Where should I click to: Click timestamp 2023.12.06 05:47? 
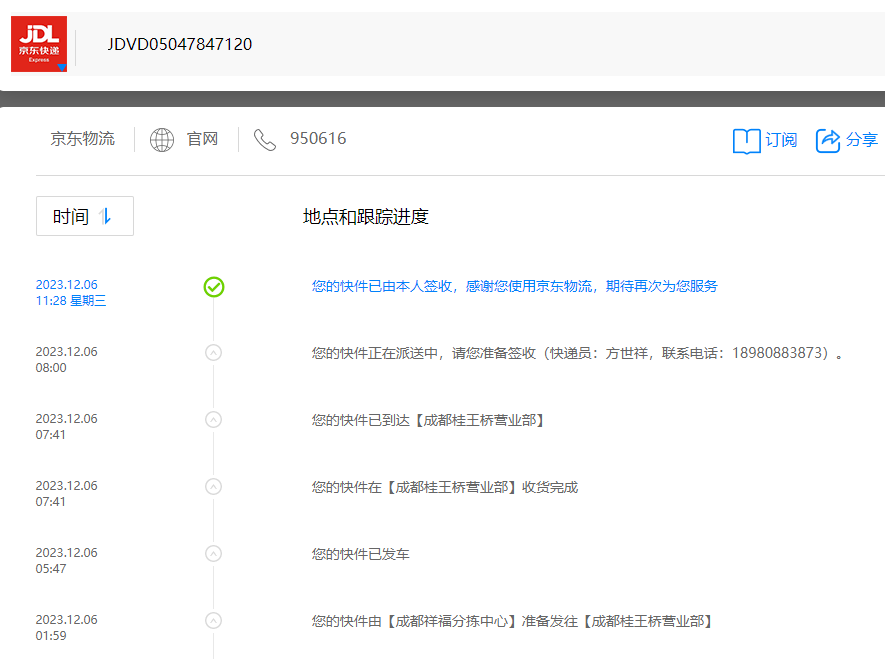click(67, 560)
